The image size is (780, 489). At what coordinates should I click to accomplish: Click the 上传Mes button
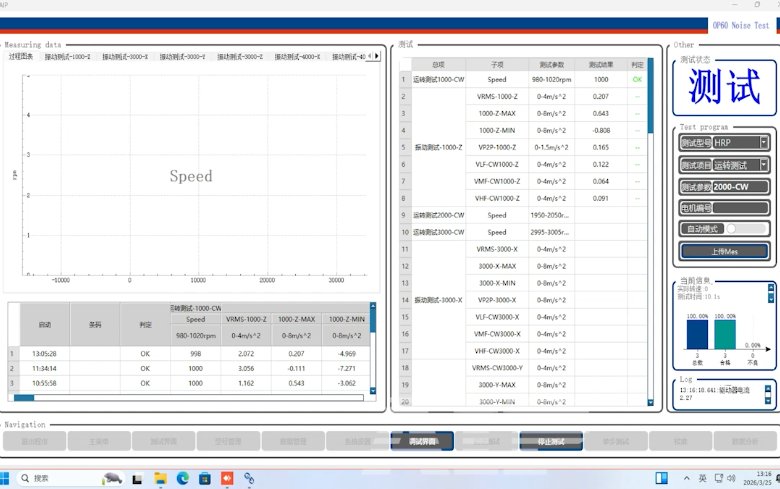(724, 251)
